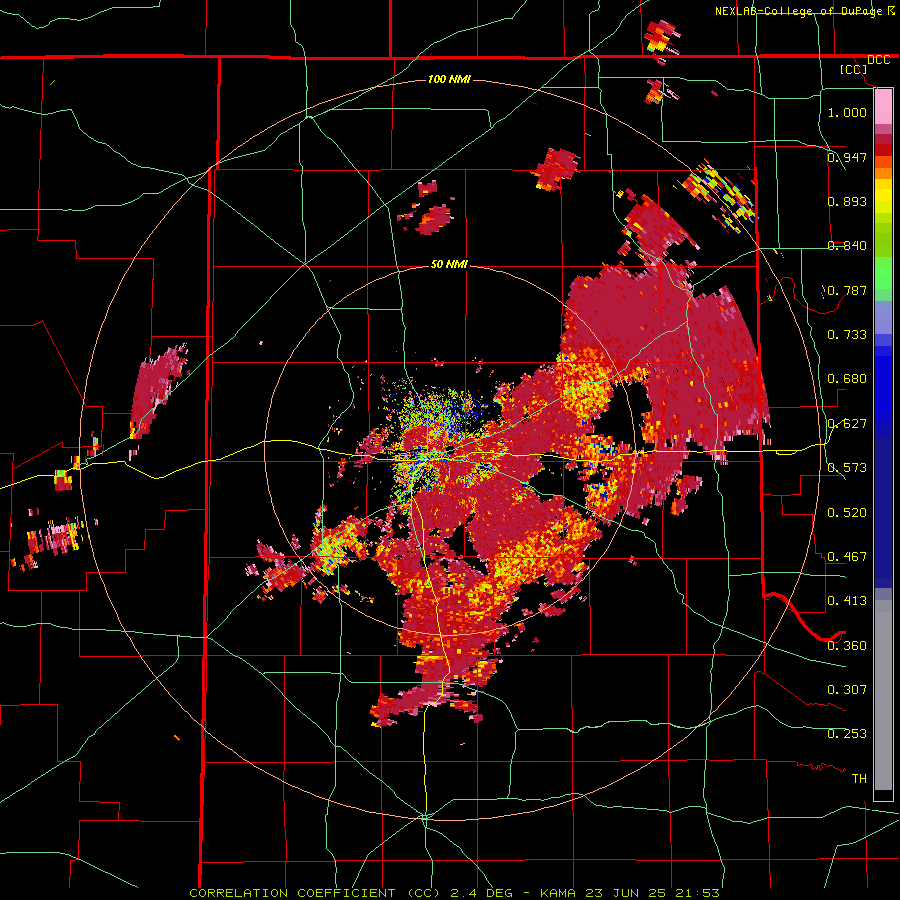The image size is (900, 900).
Task: Click the 0.360 legend value
Action: 847,645
